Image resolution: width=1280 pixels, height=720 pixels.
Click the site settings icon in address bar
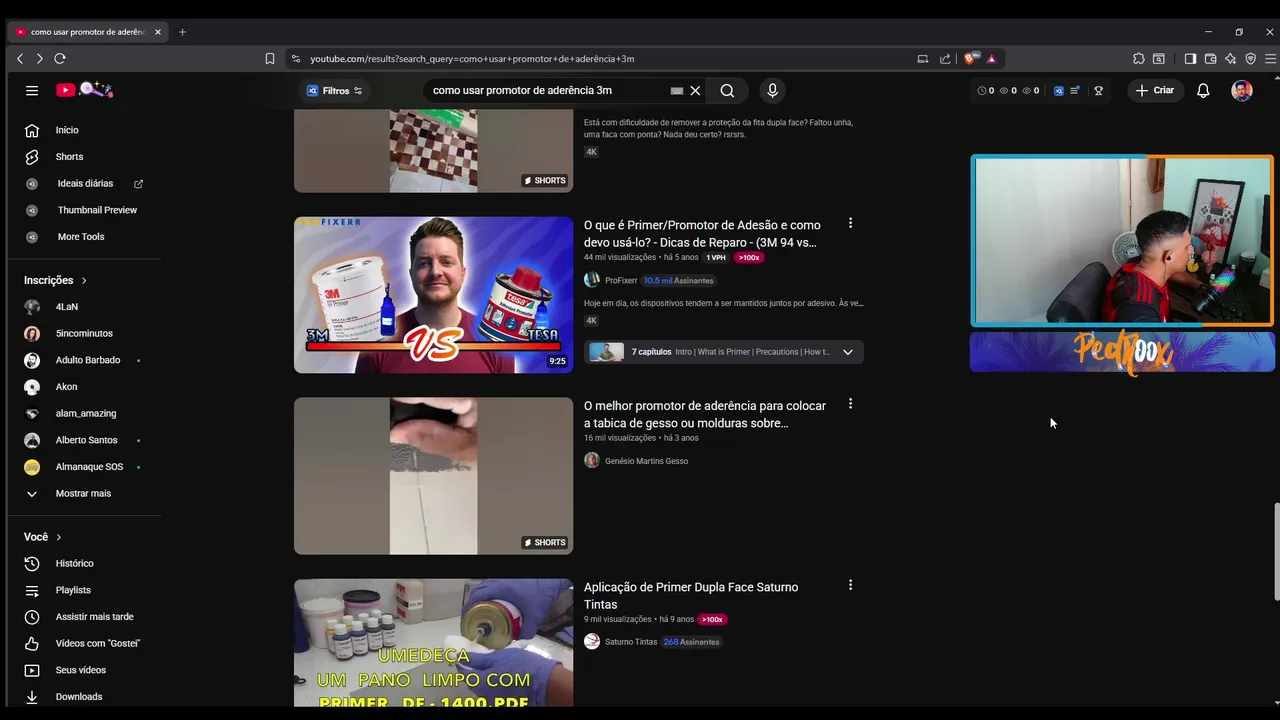pyautogui.click(x=295, y=59)
